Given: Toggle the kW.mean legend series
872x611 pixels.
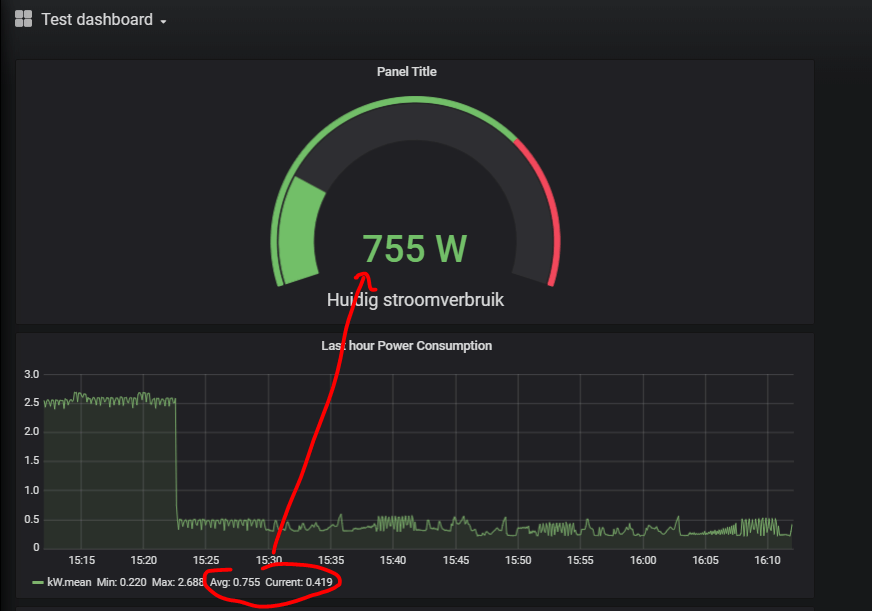Looking at the screenshot, I should (69, 582).
